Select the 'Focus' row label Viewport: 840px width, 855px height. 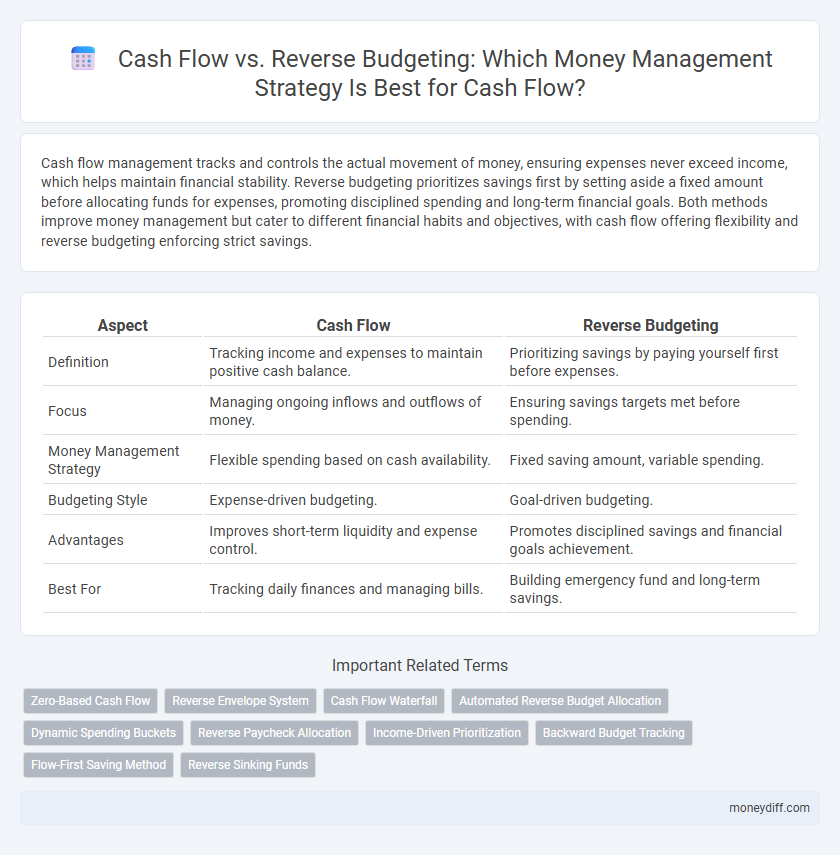(67, 411)
